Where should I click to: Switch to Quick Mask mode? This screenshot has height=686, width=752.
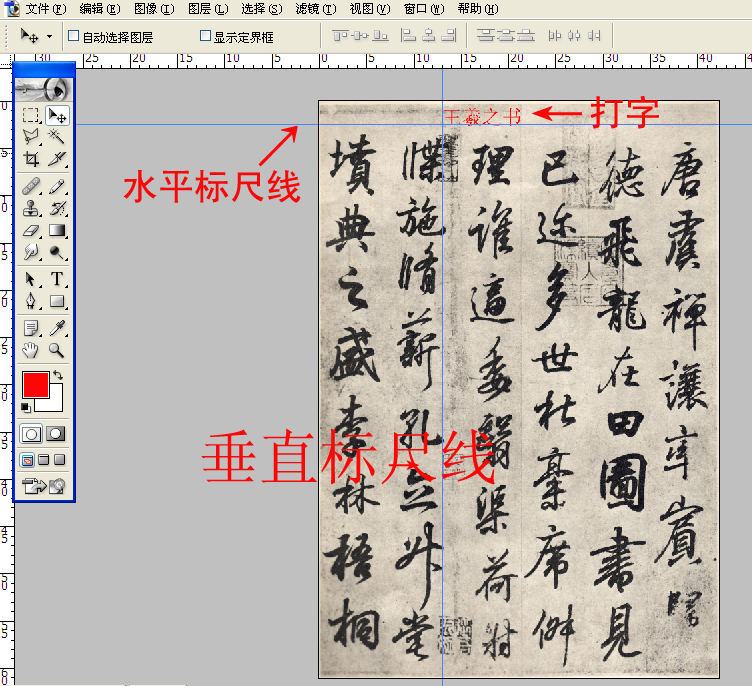click(x=56, y=434)
